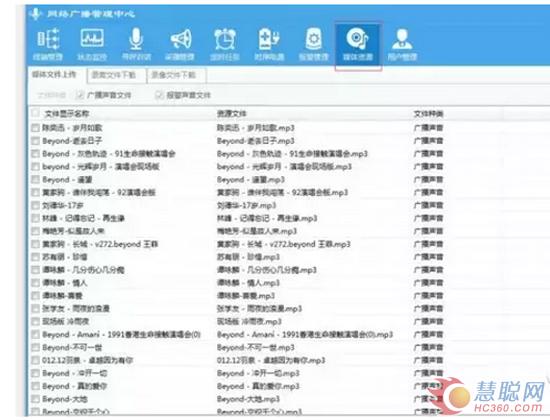Screen dimensions: 550x420
Task: Click 广播声音 type cell in Beyond-不可一世 row
Action: click(429, 347)
